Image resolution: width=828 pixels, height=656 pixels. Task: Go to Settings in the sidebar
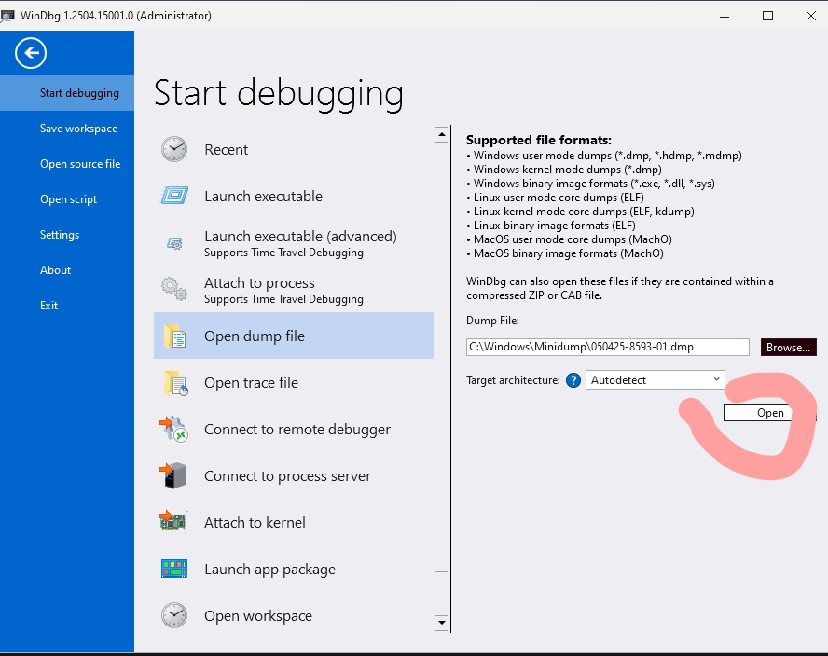tap(67, 235)
